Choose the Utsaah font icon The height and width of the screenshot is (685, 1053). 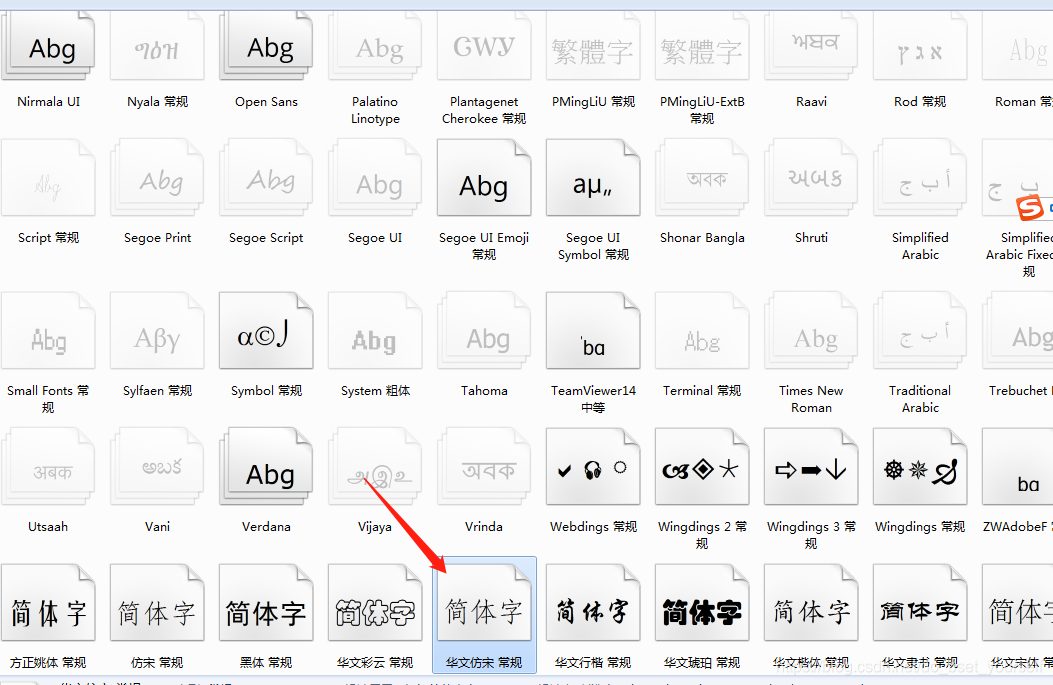[48, 467]
